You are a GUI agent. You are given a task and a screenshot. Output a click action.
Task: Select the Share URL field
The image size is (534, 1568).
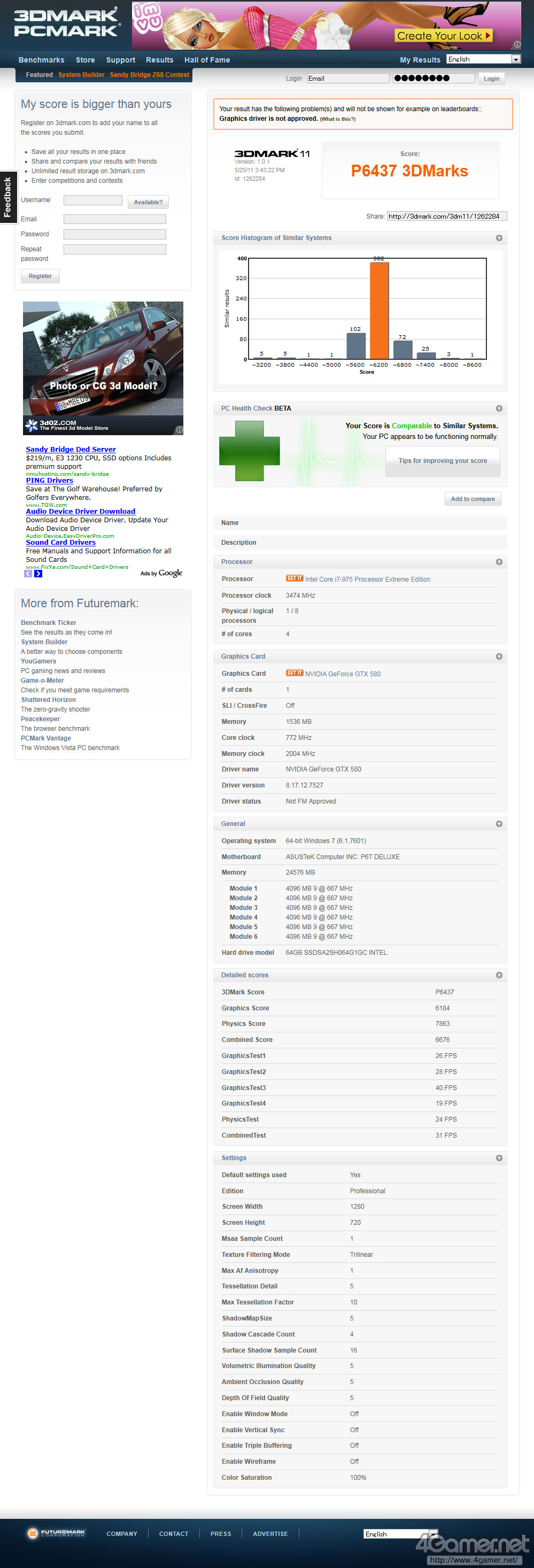tap(447, 216)
